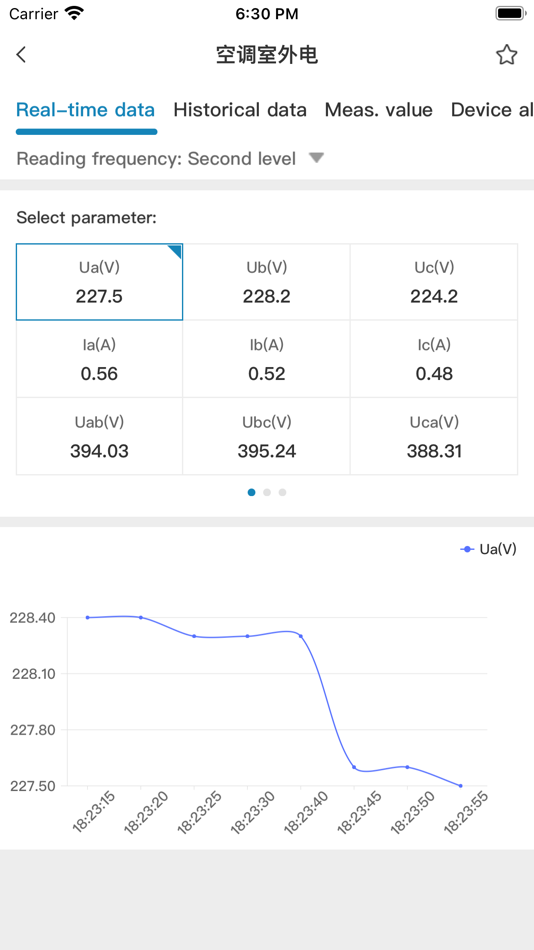
Task: Jump to the second parameter page dot
Action: [267, 493]
